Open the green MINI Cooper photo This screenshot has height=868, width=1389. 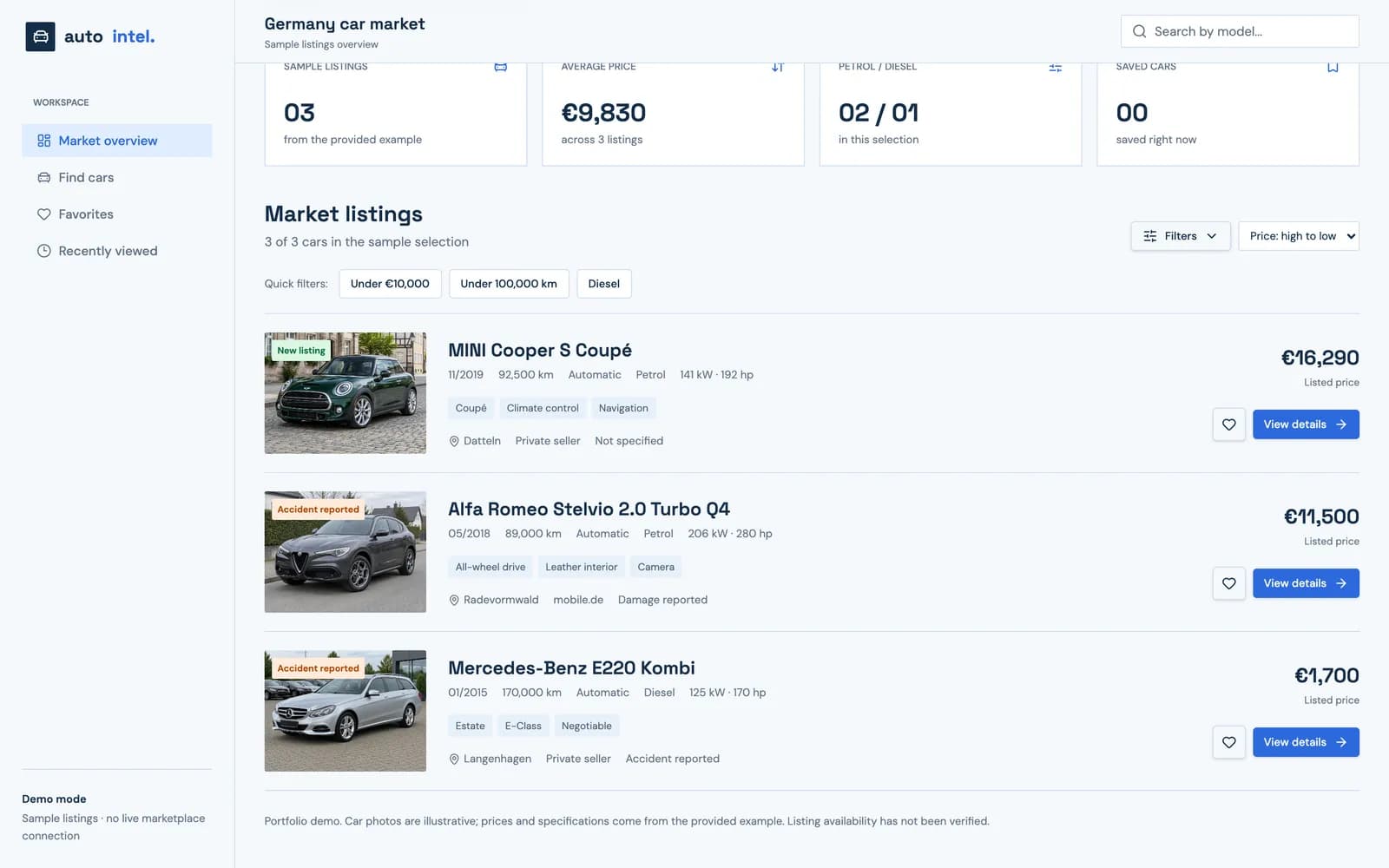point(346,393)
